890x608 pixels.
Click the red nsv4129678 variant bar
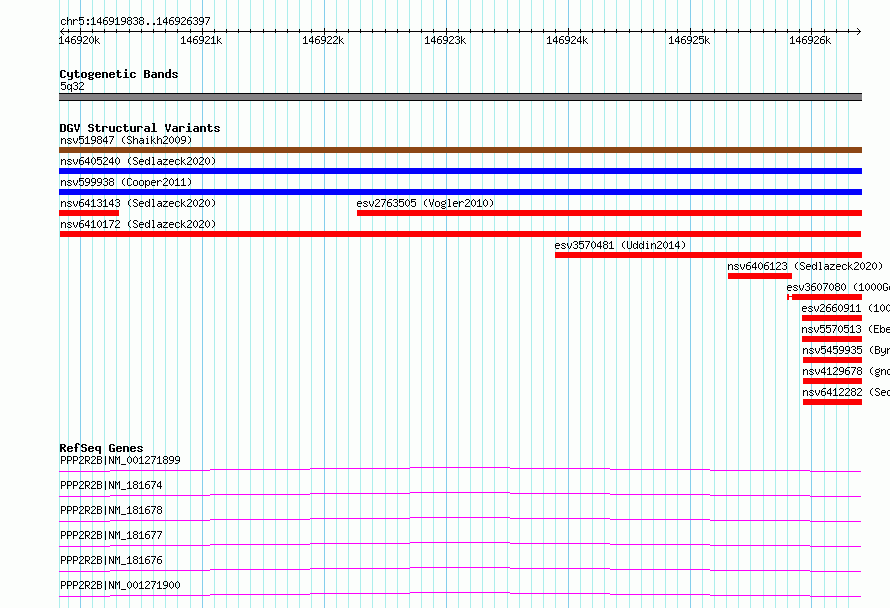pos(833,381)
